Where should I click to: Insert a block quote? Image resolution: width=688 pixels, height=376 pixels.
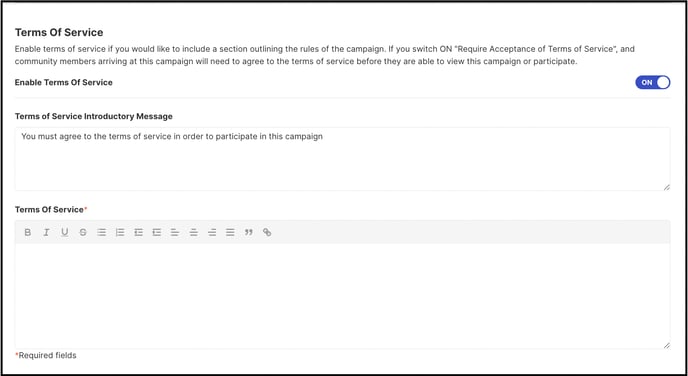[x=249, y=233]
